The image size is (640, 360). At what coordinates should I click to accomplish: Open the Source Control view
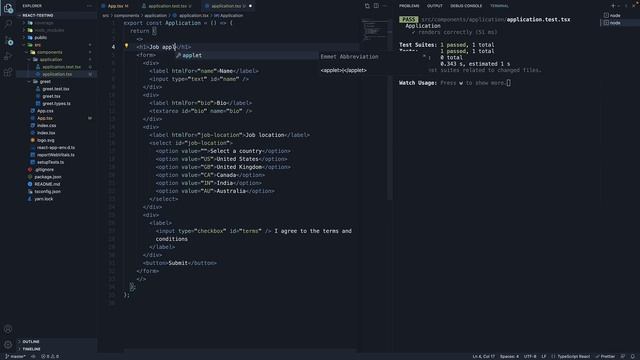click(8, 40)
